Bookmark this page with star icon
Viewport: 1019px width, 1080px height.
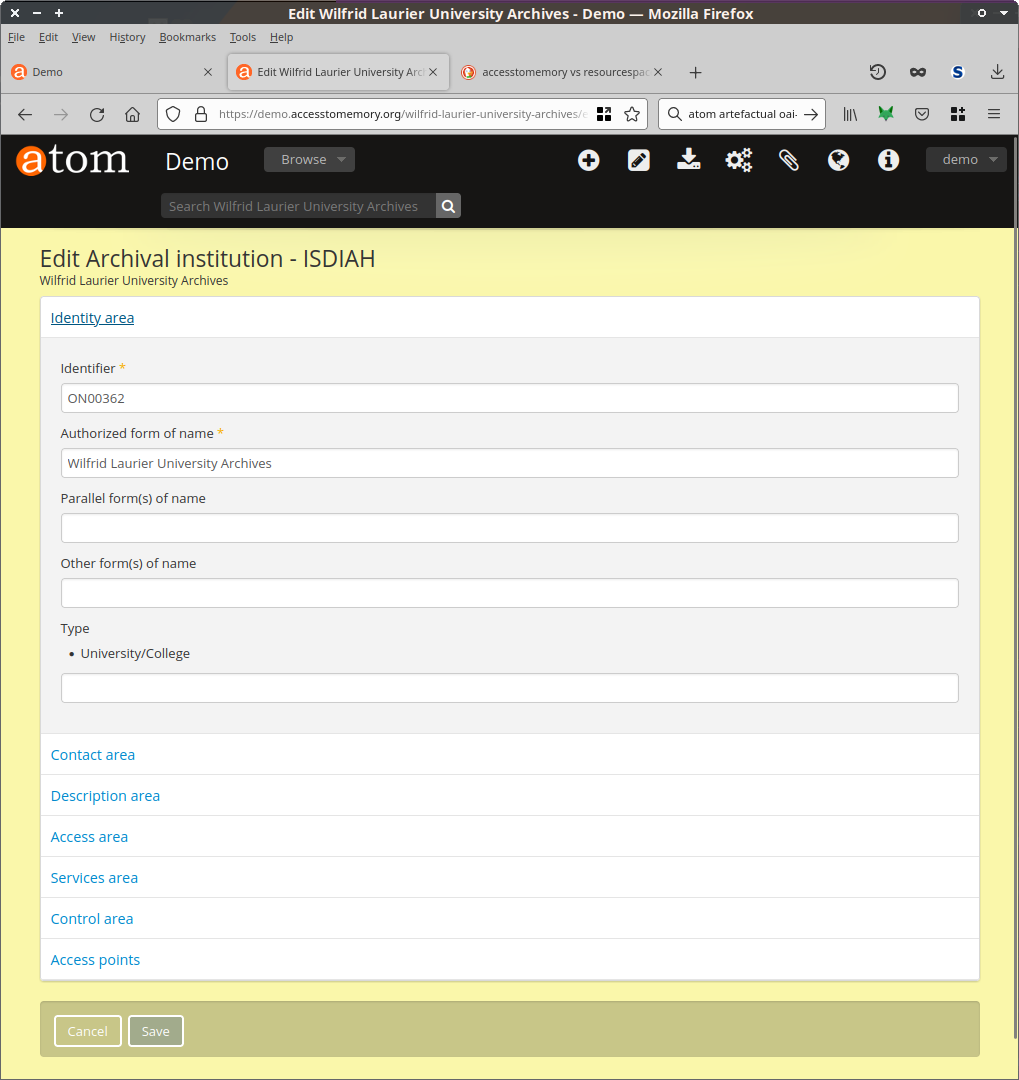tap(632, 114)
